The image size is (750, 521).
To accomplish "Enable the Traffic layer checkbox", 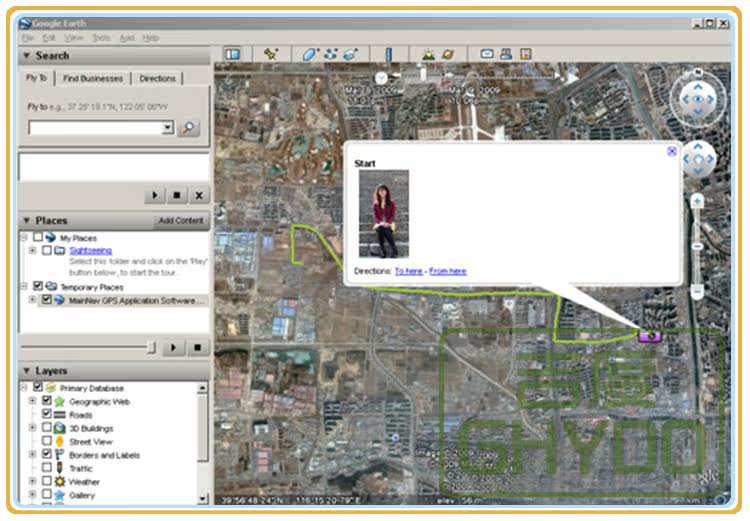I will (x=46, y=467).
